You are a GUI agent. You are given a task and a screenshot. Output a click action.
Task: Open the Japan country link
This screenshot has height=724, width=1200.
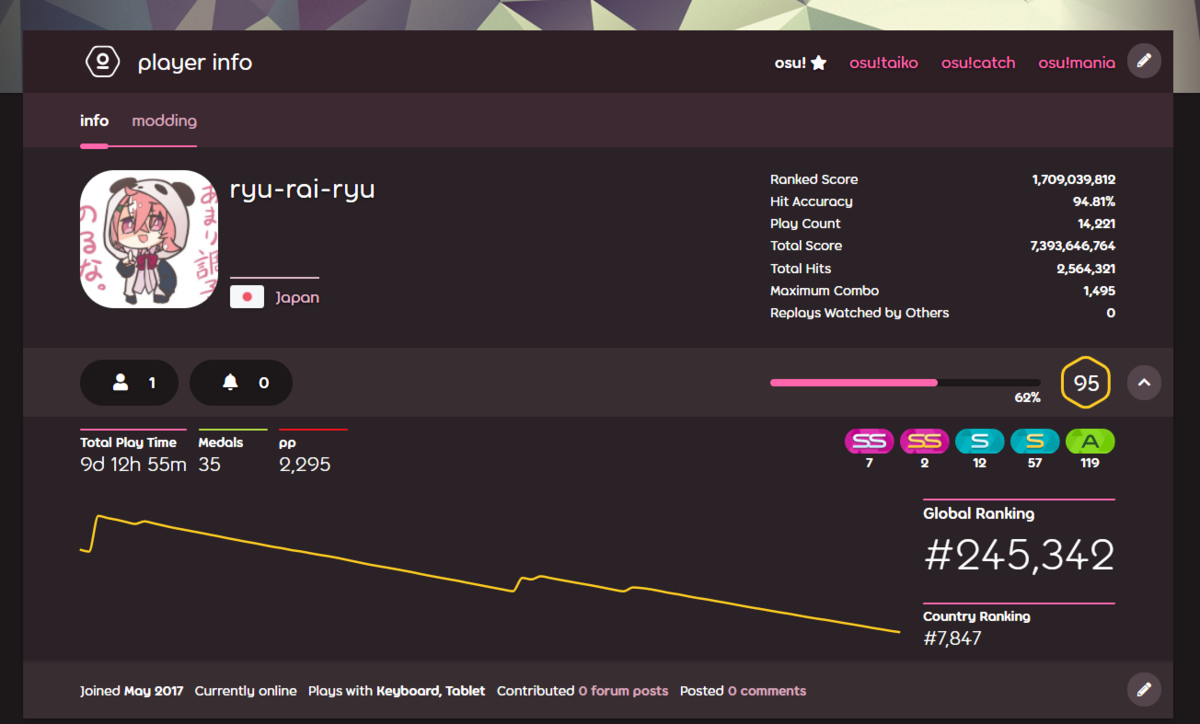[x=297, y=298]
